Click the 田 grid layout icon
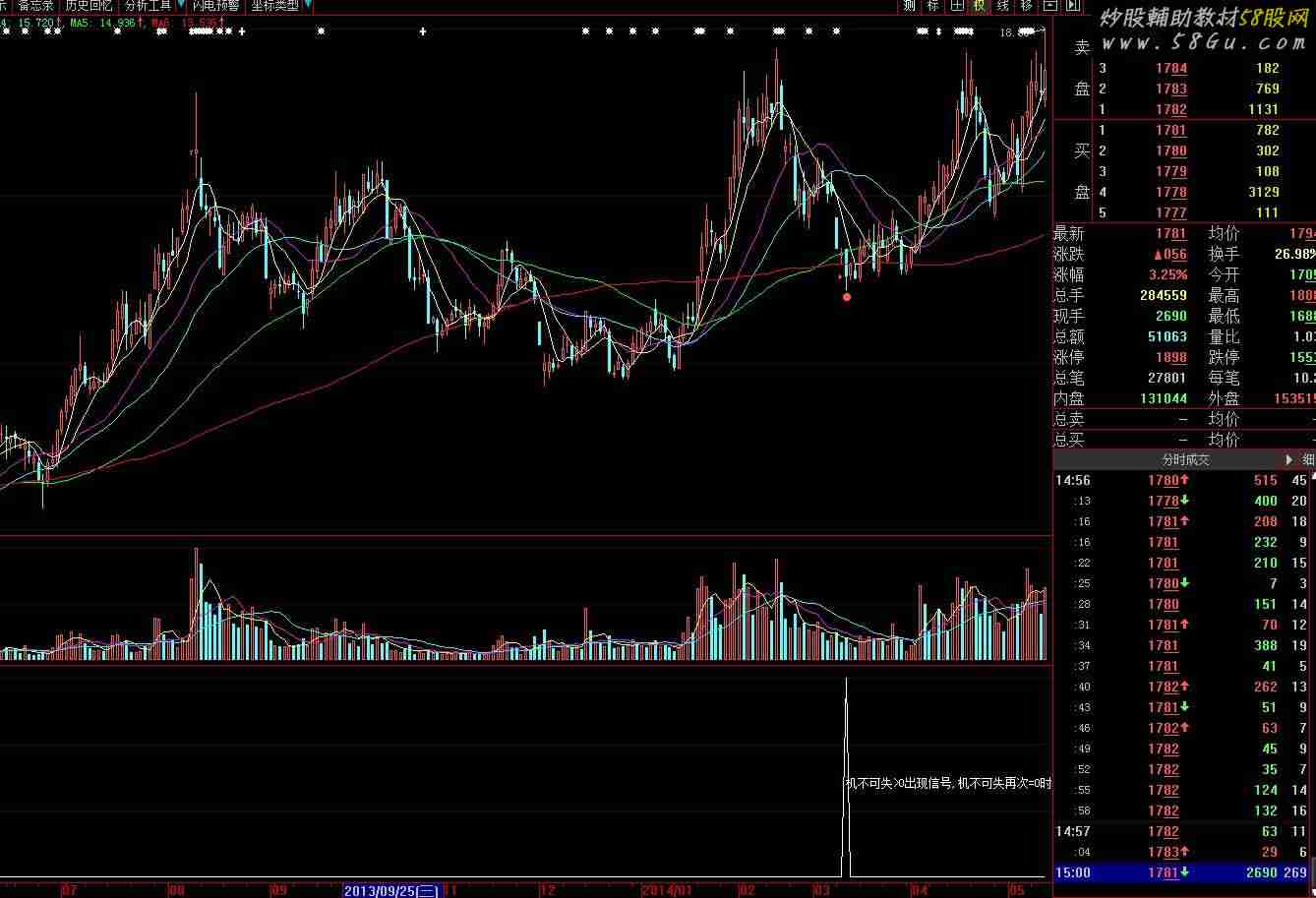Viewport: 1316px width, 898px height. (x=956, y=6)
